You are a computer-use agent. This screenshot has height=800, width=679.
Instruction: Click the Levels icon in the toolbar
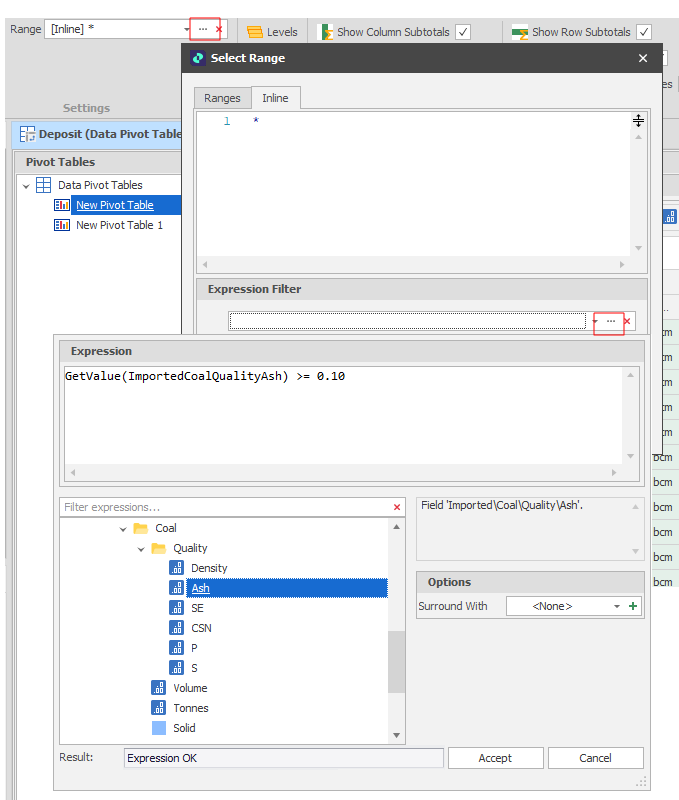pyautogui.click(x=255, y=32)
